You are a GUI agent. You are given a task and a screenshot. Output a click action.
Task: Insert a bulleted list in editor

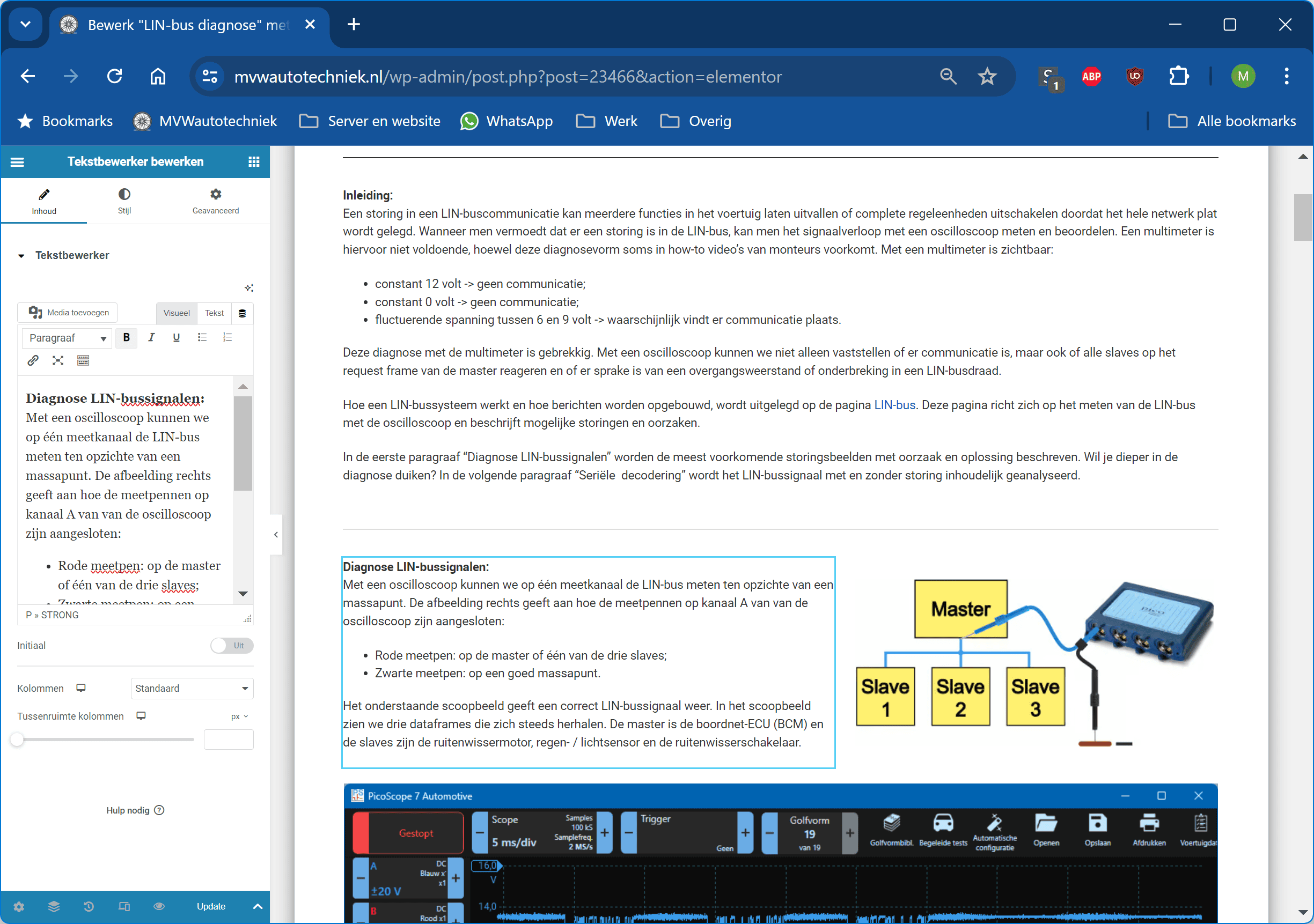202,337
